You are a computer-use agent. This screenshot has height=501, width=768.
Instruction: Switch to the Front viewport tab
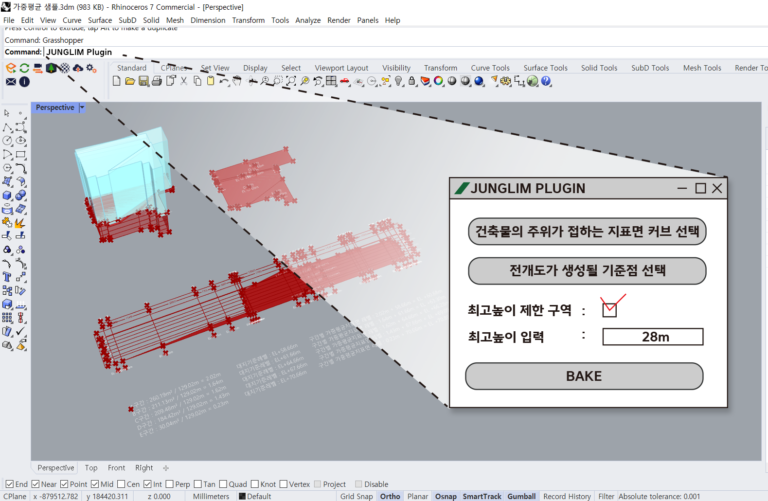tap(116, 468)
